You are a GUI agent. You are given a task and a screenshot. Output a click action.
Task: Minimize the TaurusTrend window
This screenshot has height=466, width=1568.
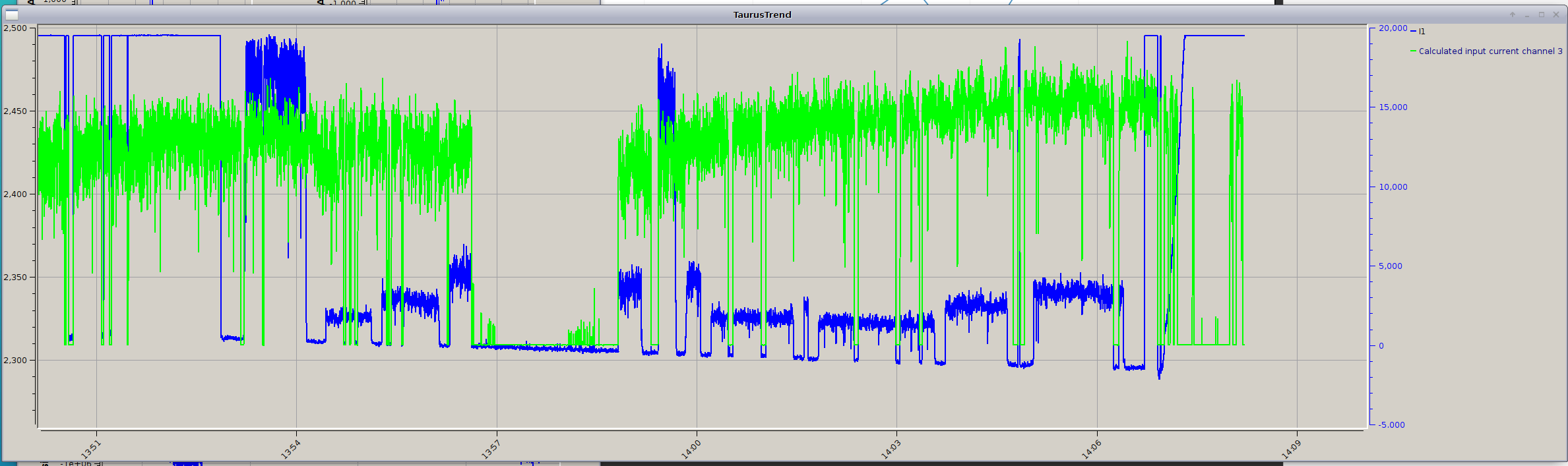click(x=1526, y=15)
